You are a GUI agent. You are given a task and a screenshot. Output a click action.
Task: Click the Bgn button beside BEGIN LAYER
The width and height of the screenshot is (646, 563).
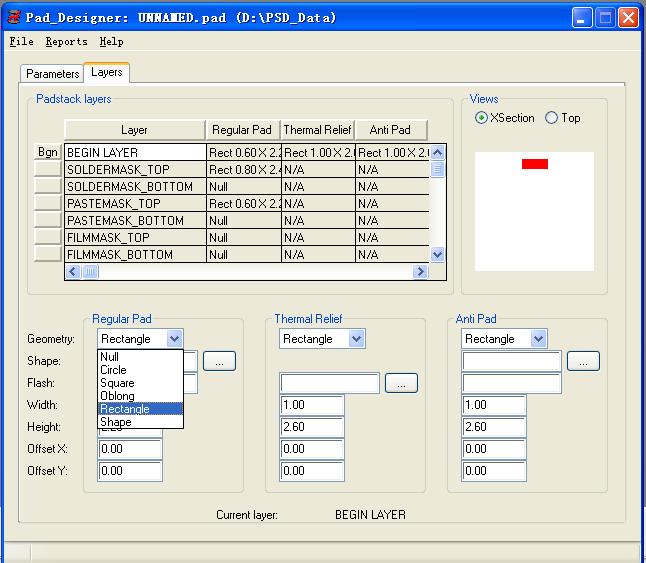(x=47, y=152)
